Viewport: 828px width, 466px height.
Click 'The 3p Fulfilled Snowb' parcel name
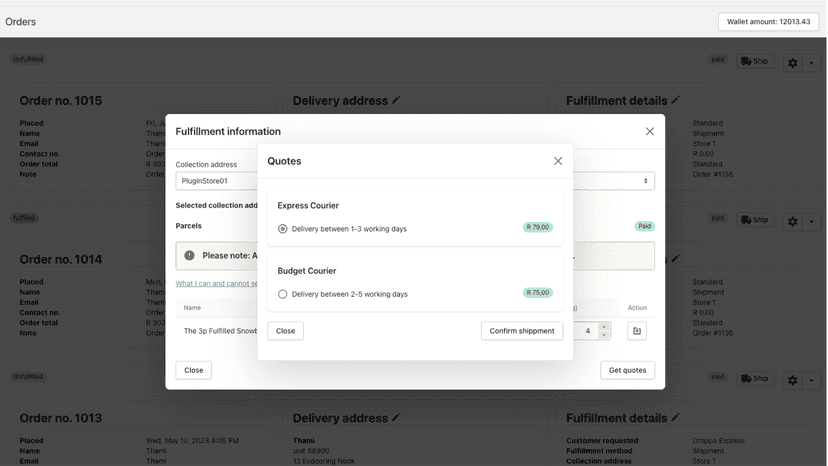point(220,331)
